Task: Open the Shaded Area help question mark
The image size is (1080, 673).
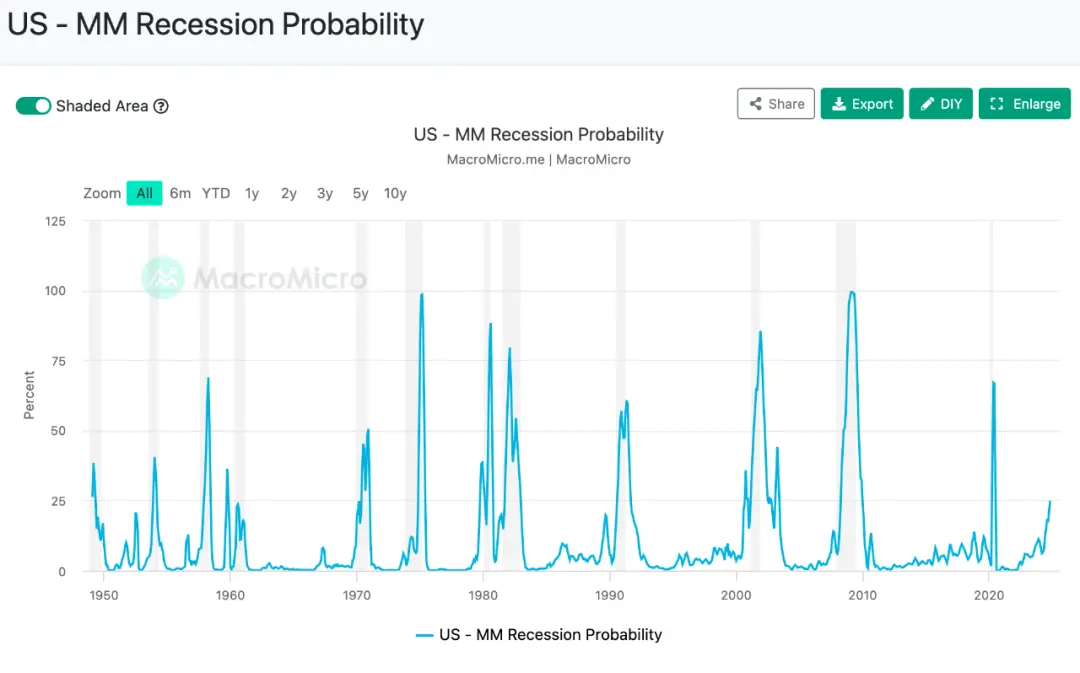Action: tap(160, 106)
